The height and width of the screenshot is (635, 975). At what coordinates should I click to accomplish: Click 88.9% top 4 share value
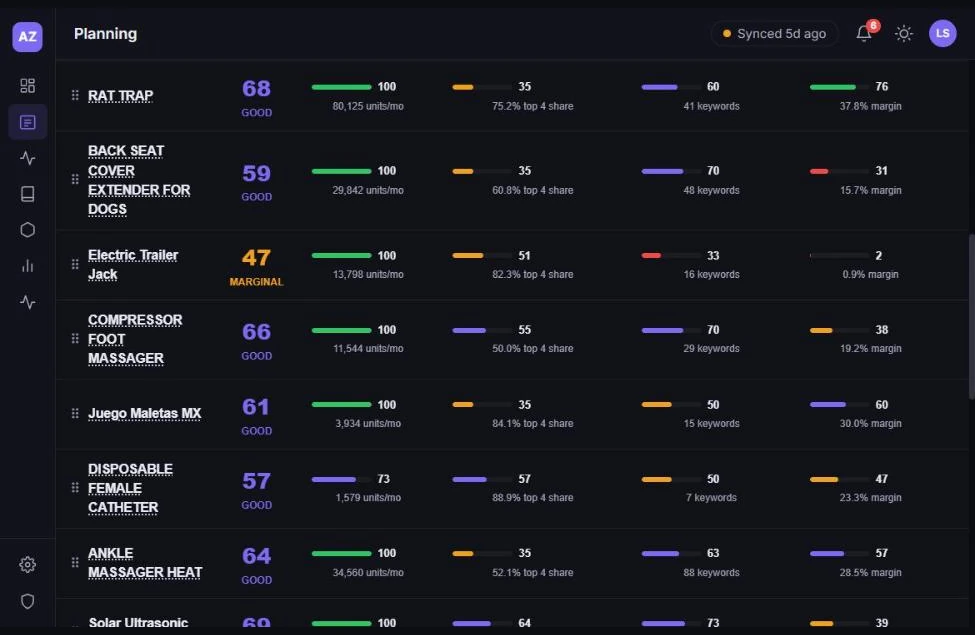[532, 498]
